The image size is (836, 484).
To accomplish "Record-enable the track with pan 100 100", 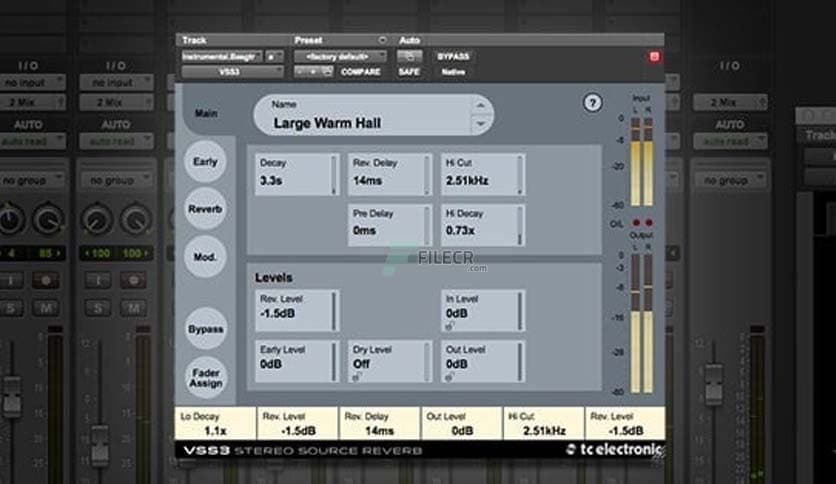I will click(133, 280).
